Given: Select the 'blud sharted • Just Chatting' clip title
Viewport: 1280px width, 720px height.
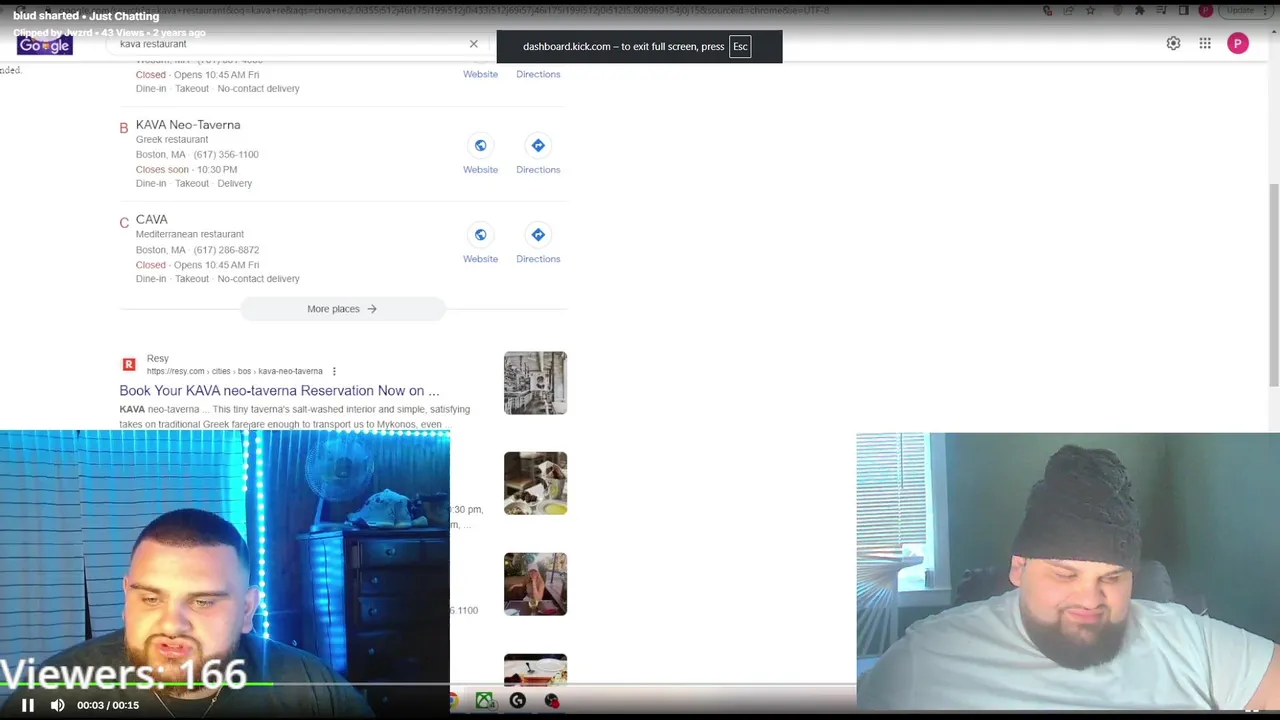Looking at the screenshot, I should click(x=86, y=16).
